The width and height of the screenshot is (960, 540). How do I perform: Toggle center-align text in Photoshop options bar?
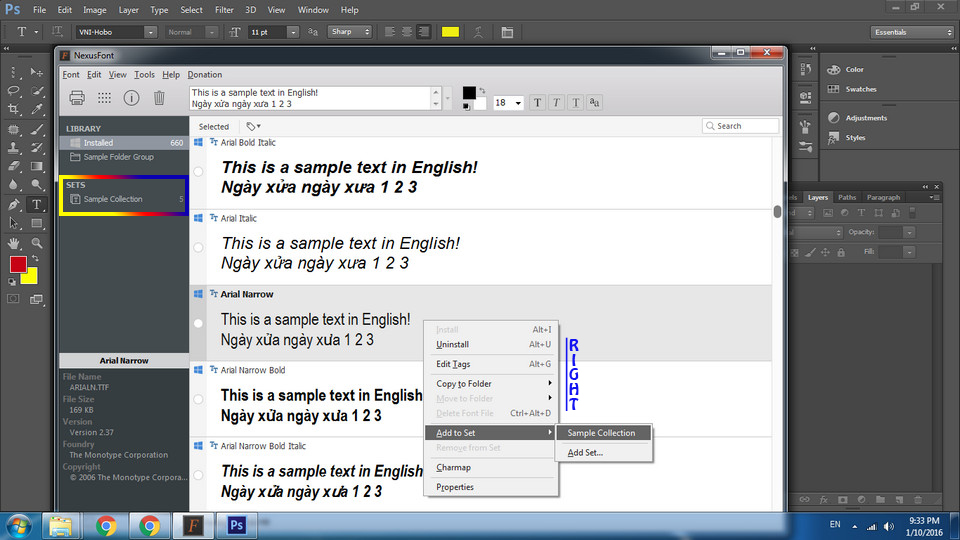[407, 32]
